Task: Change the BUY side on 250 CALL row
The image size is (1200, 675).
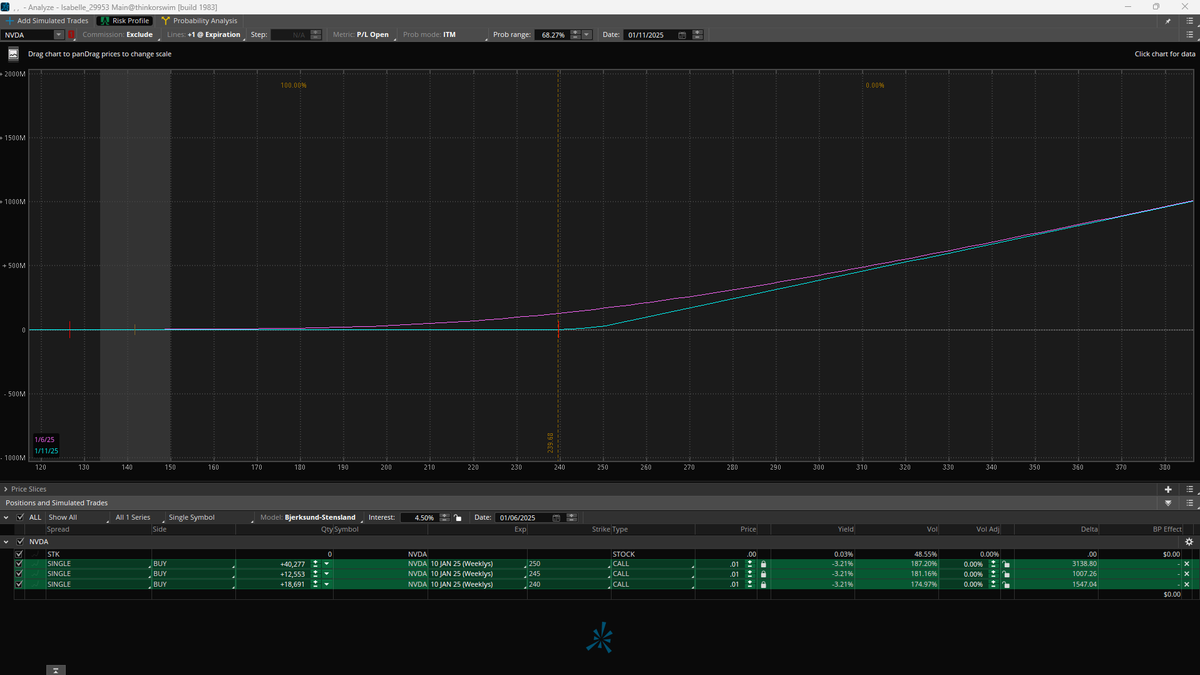Action: click(193, 564)
